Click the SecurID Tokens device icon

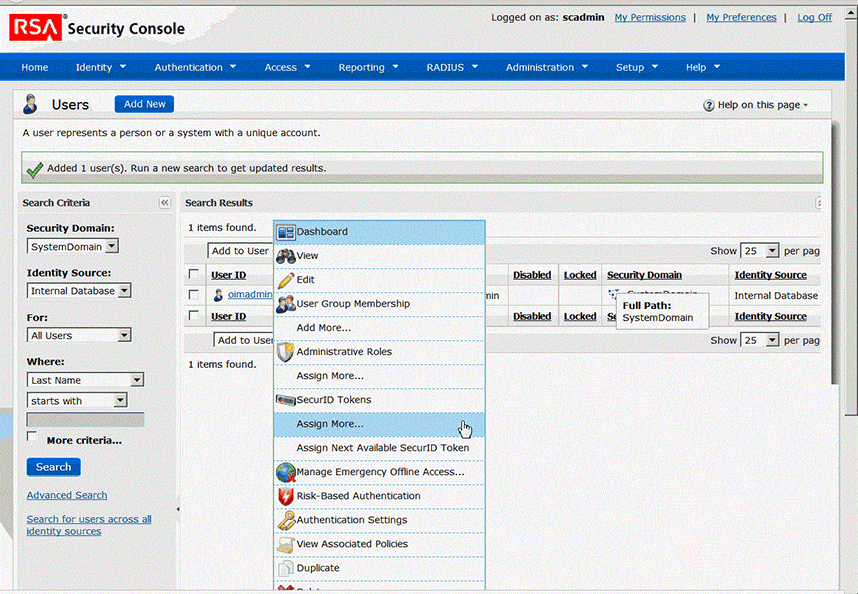pyautogui.click(x=286, y=400)
